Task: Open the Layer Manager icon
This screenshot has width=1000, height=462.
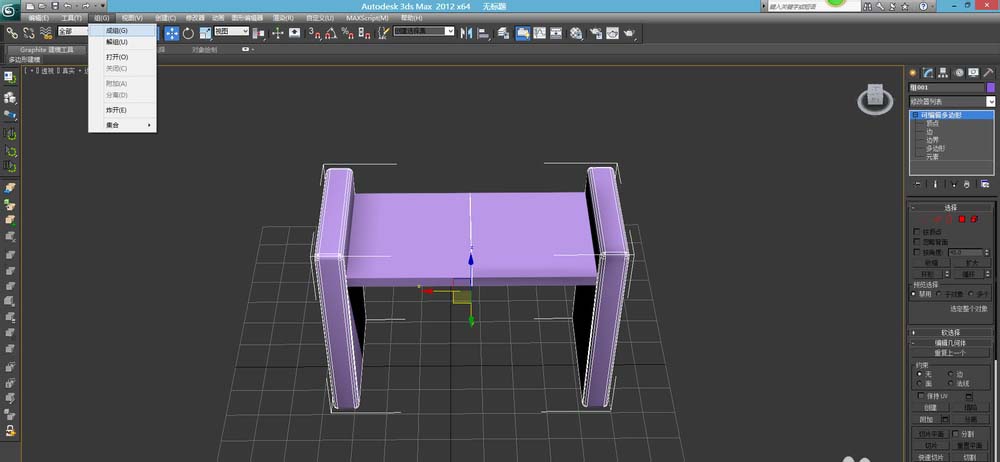Action: point(504,33)
